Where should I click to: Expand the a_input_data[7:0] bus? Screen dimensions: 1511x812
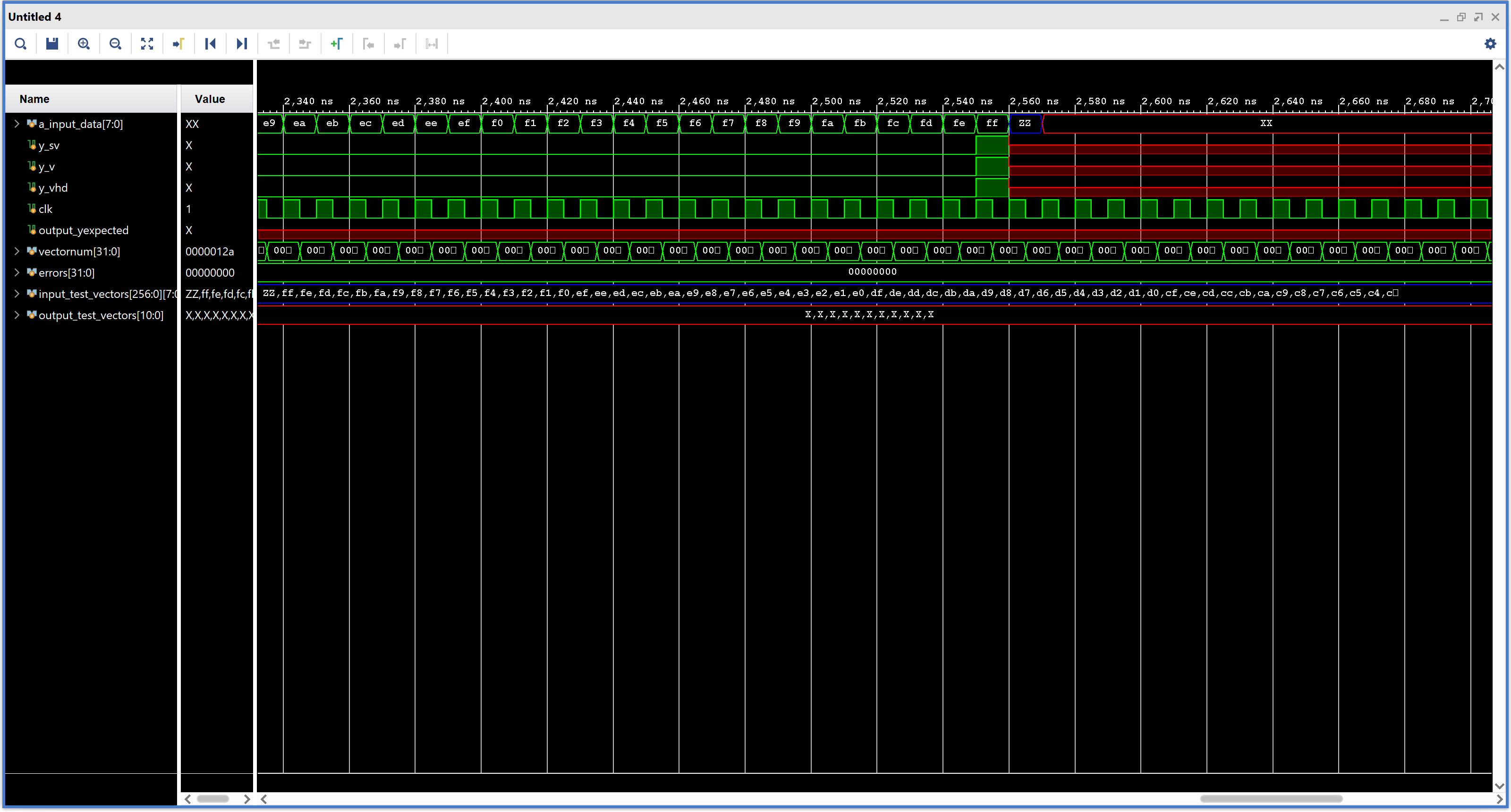(17, 124)
